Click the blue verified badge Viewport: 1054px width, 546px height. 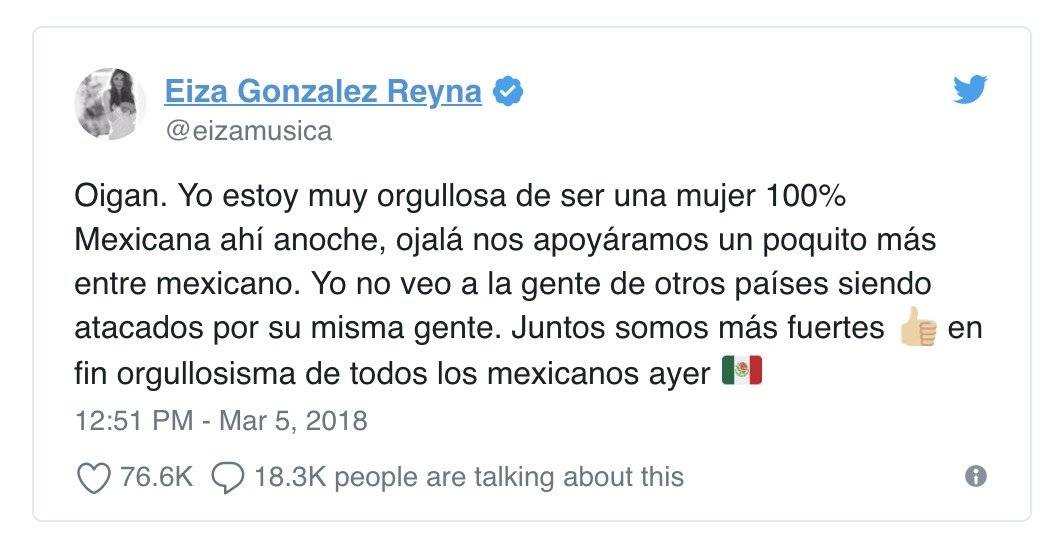(x=508, y=92)
